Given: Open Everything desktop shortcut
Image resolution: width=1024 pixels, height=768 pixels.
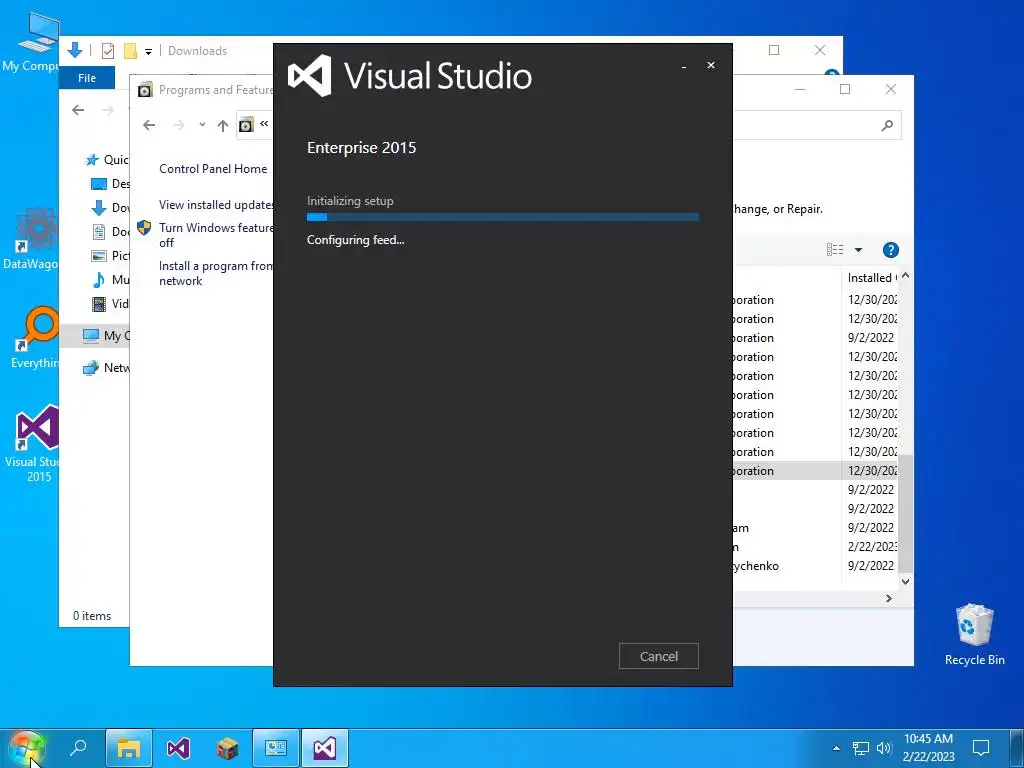Looking at the screenshot, I should point(33,338).
